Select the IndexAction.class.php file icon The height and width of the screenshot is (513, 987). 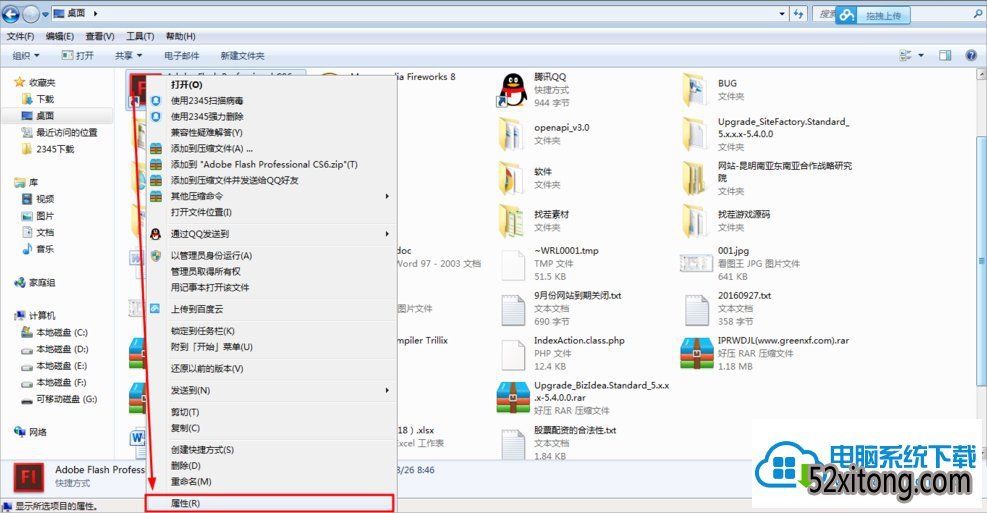512,355
